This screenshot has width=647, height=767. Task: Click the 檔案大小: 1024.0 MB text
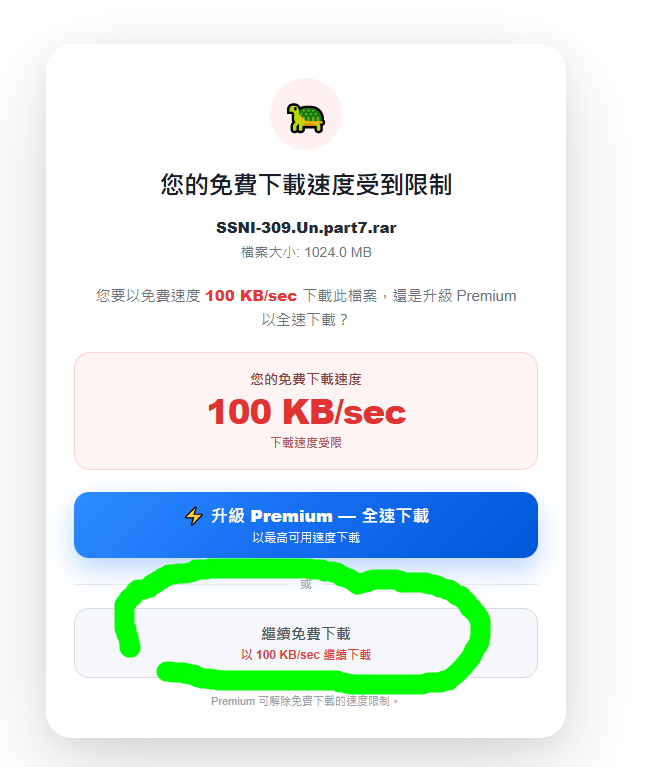point(306,252)
